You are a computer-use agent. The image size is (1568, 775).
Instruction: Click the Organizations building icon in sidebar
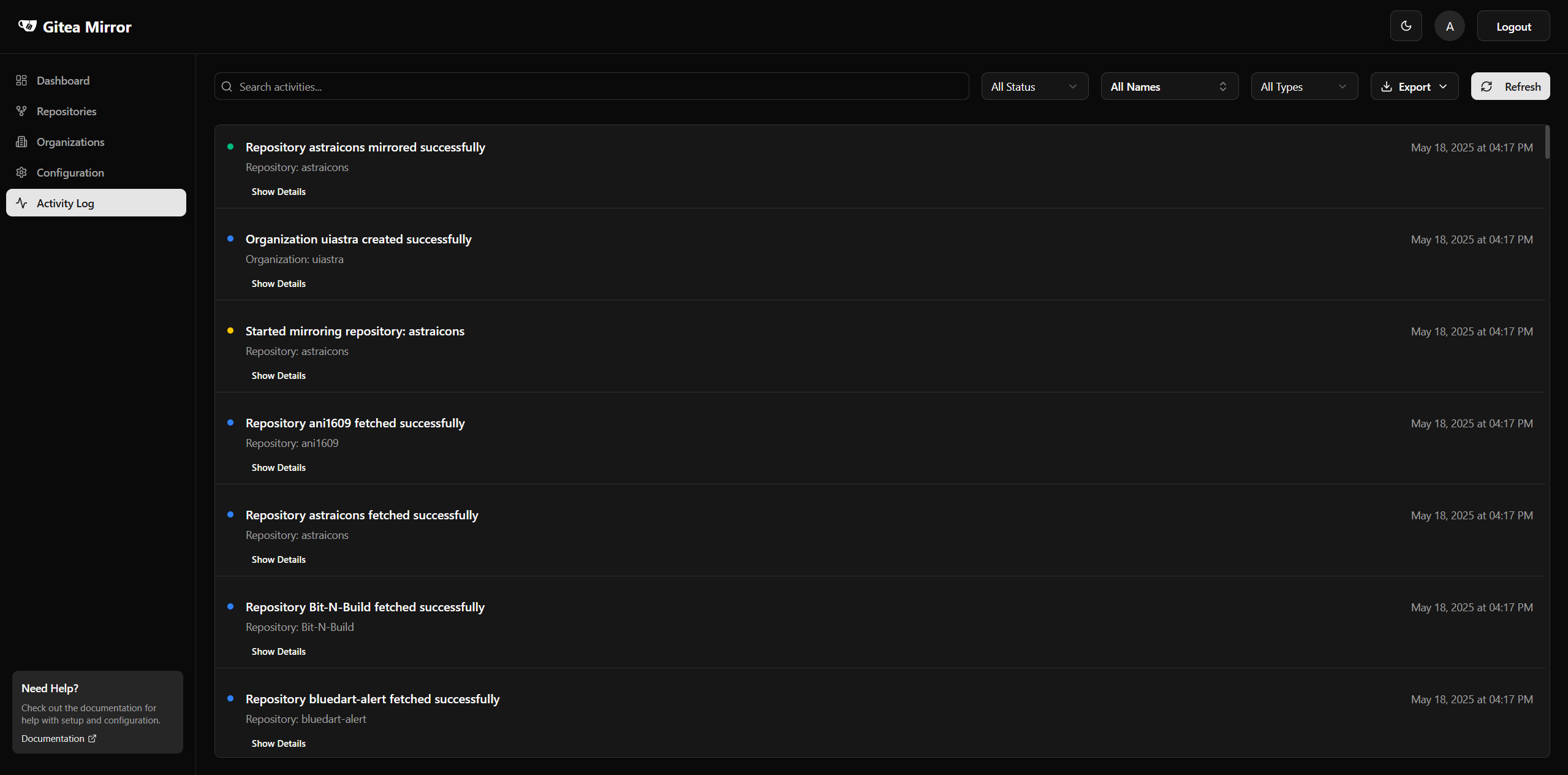click(x=21, y=142)
